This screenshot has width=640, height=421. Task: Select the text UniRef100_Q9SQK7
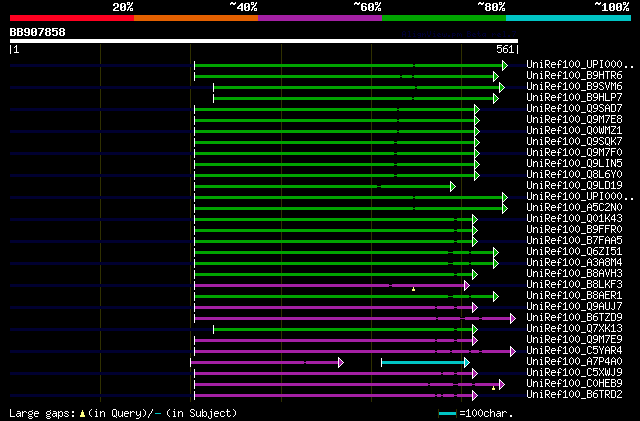[x=574, y=142]
